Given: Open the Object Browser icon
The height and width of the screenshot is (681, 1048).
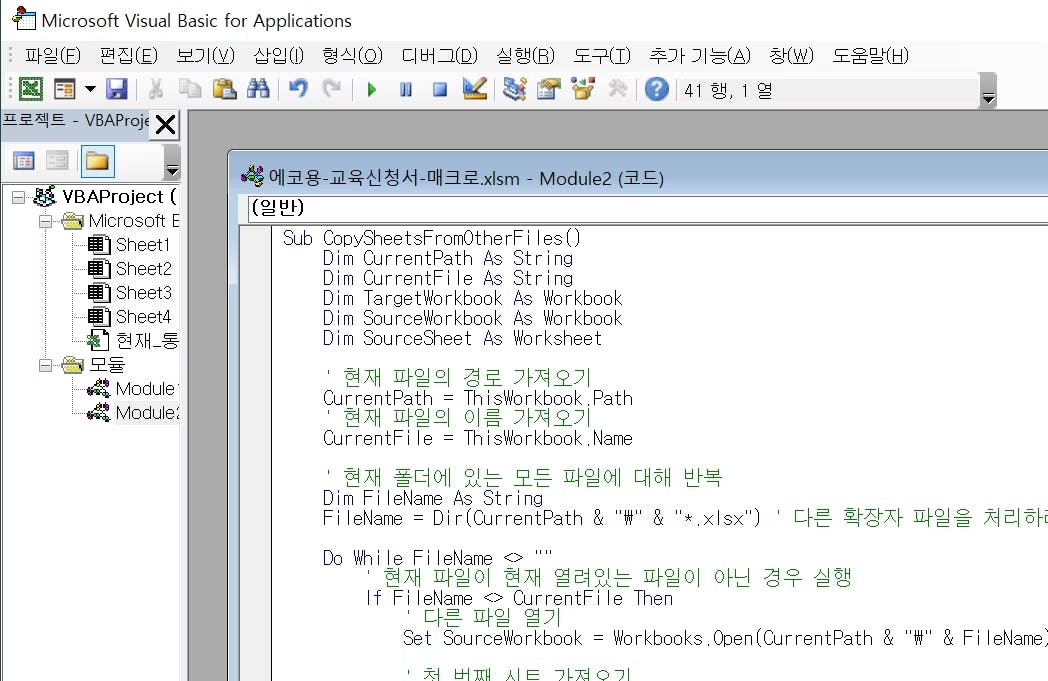Looking at the screenshot, I should pyautogui.click(x=583, y=89).
